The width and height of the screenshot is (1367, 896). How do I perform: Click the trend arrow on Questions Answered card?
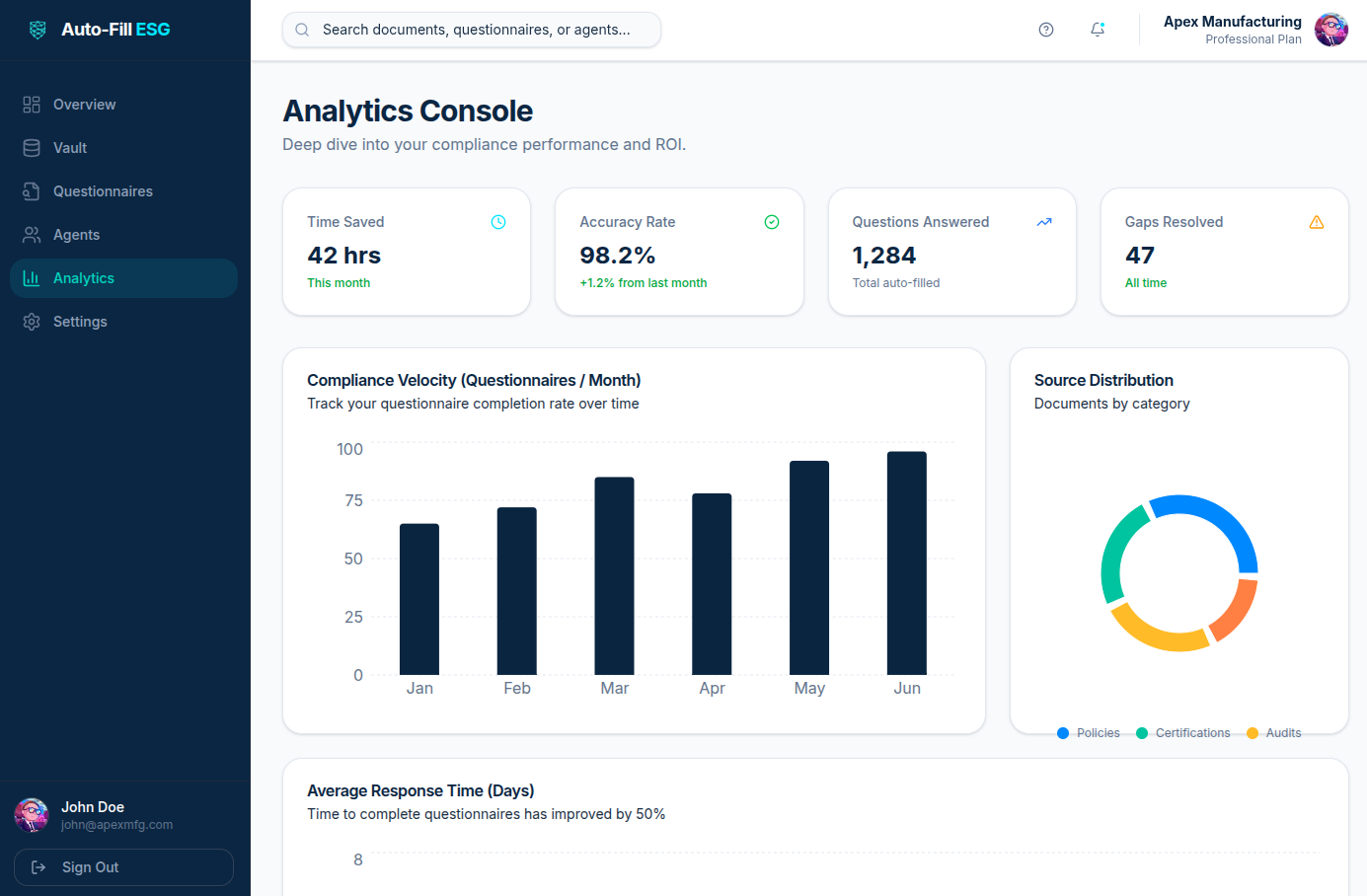point(1043,222)
